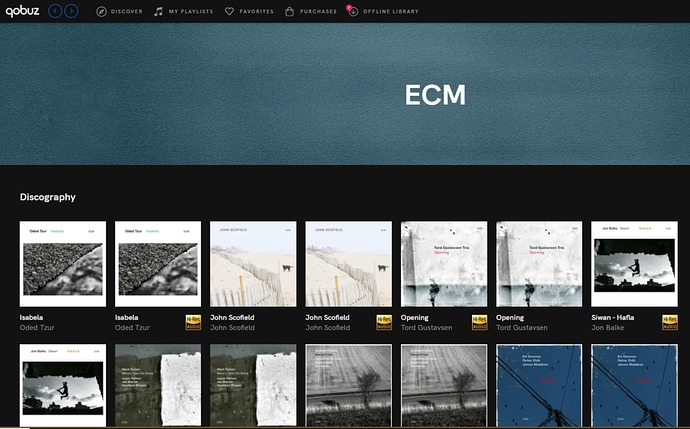The image size is (690, 429).
Task: Click the Oded Tzur artist under Hi-Res Isabela
Action: [132, 327]
